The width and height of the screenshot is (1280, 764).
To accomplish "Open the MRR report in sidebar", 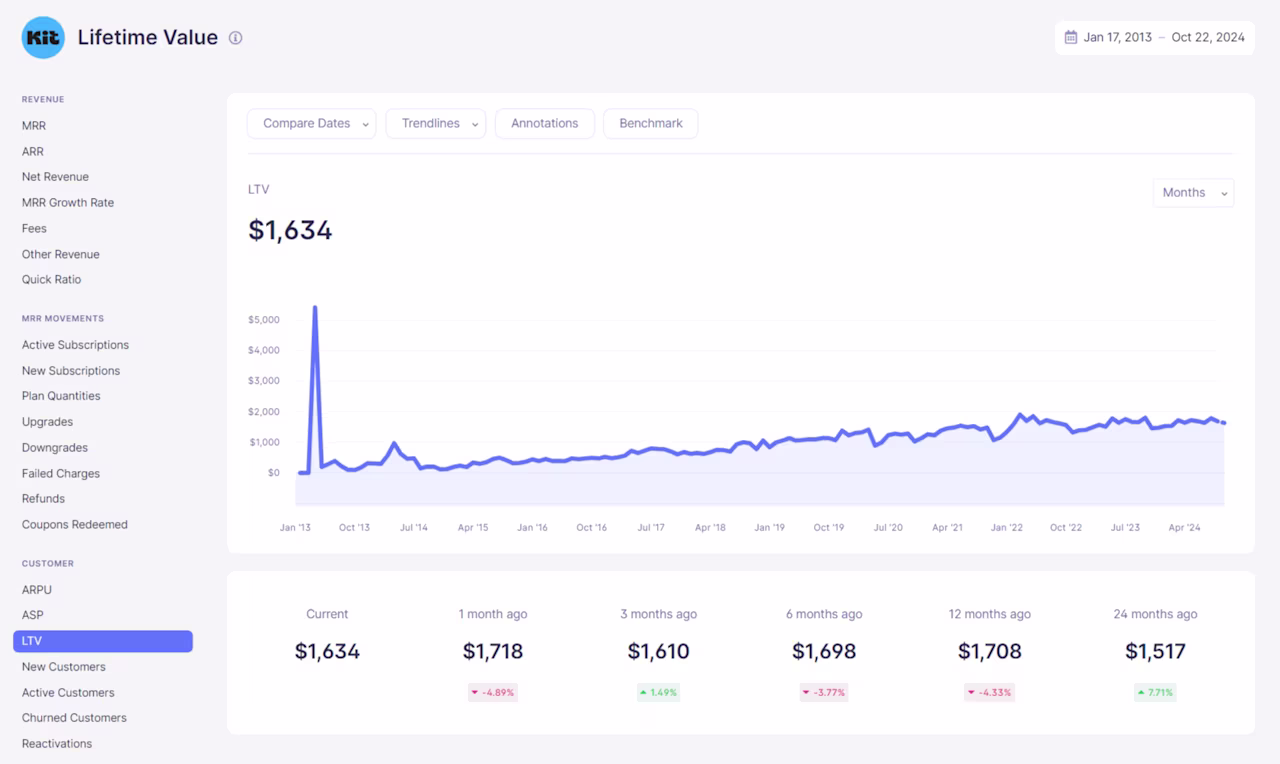I will pos(34,126).
